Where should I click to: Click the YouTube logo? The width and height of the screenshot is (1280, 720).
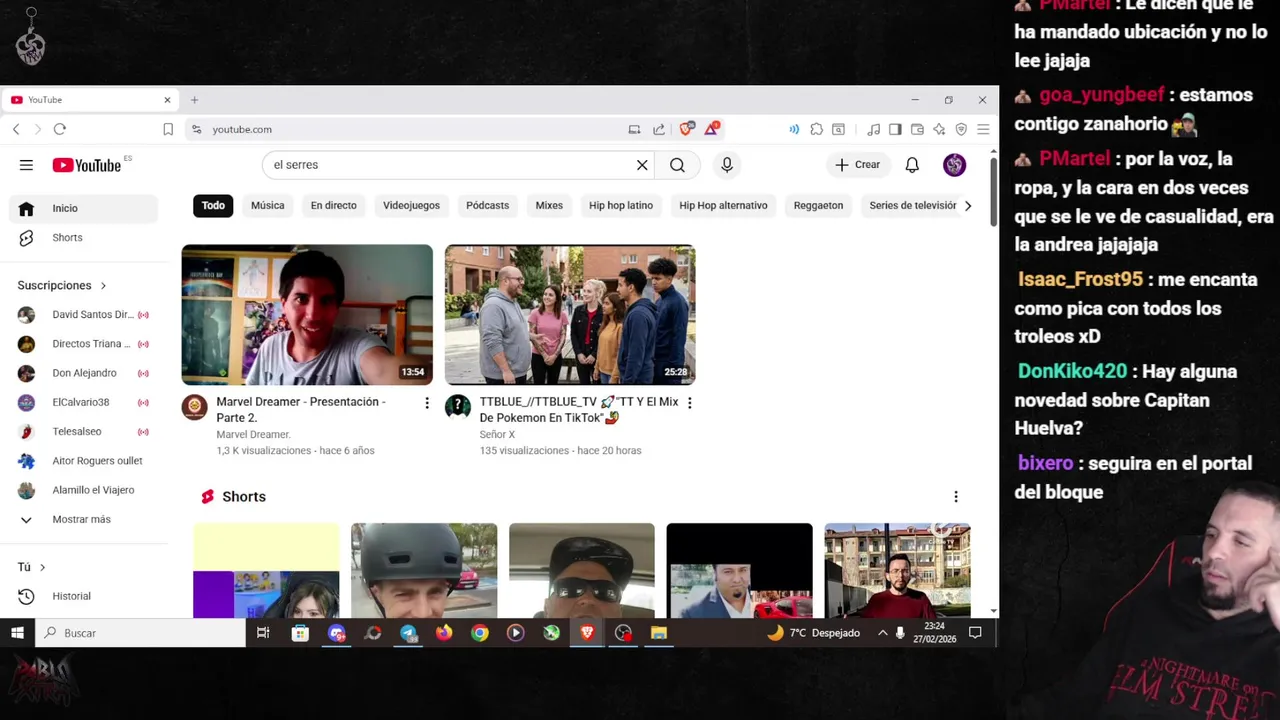pos(86,165)
